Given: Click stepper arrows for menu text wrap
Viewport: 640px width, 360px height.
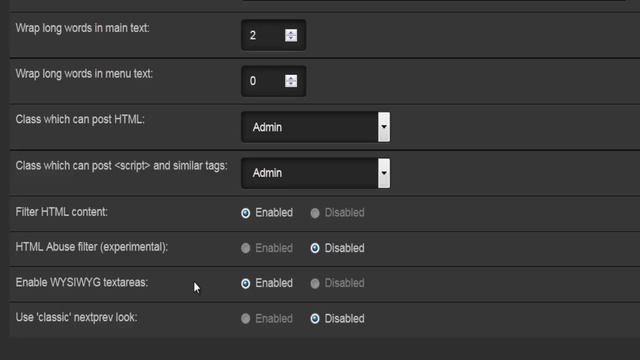Looking at the screenshot, I should coord(291,81).
